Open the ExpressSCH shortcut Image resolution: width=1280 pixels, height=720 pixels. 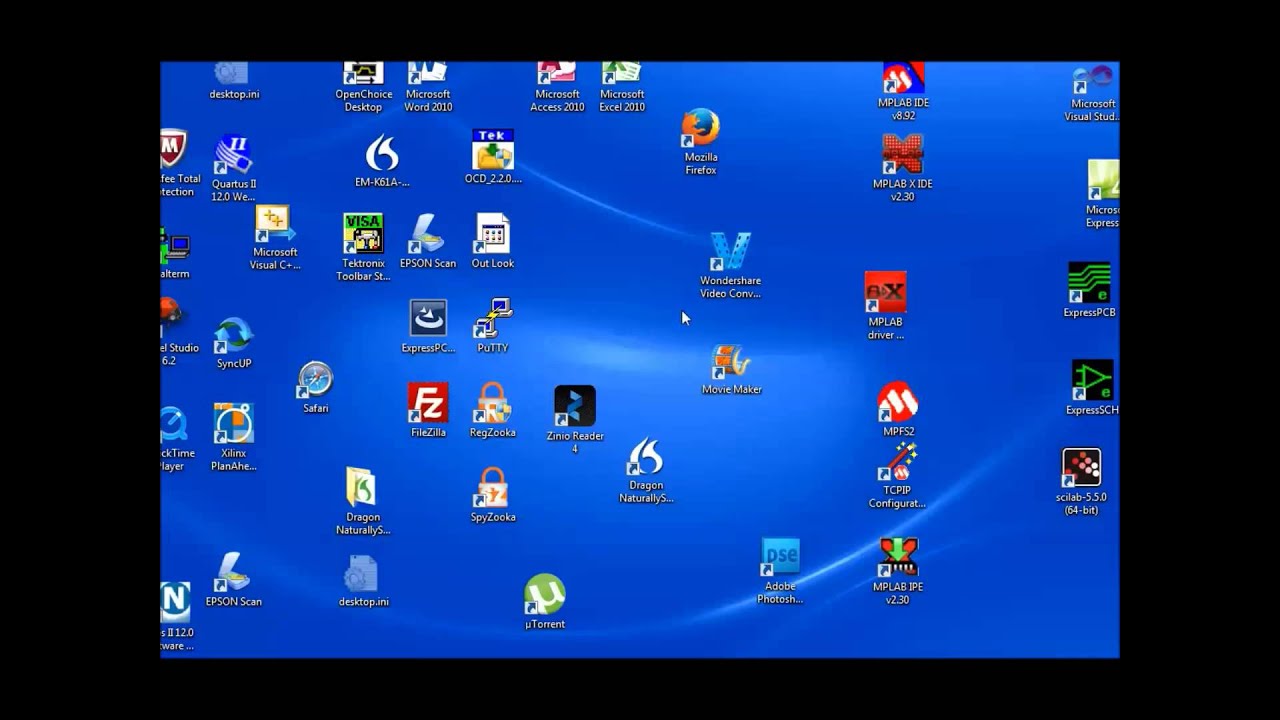pos(1092,388)
